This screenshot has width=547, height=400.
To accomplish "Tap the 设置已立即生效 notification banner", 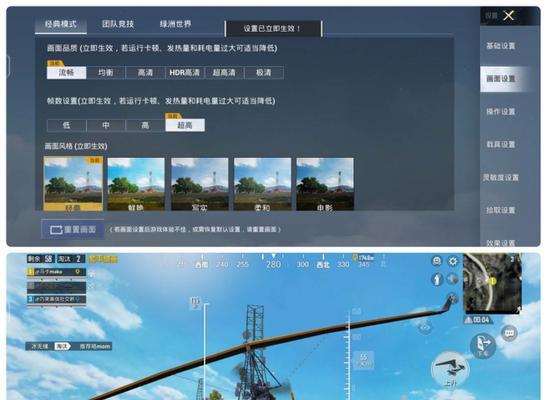I will [x=274, y=29].
